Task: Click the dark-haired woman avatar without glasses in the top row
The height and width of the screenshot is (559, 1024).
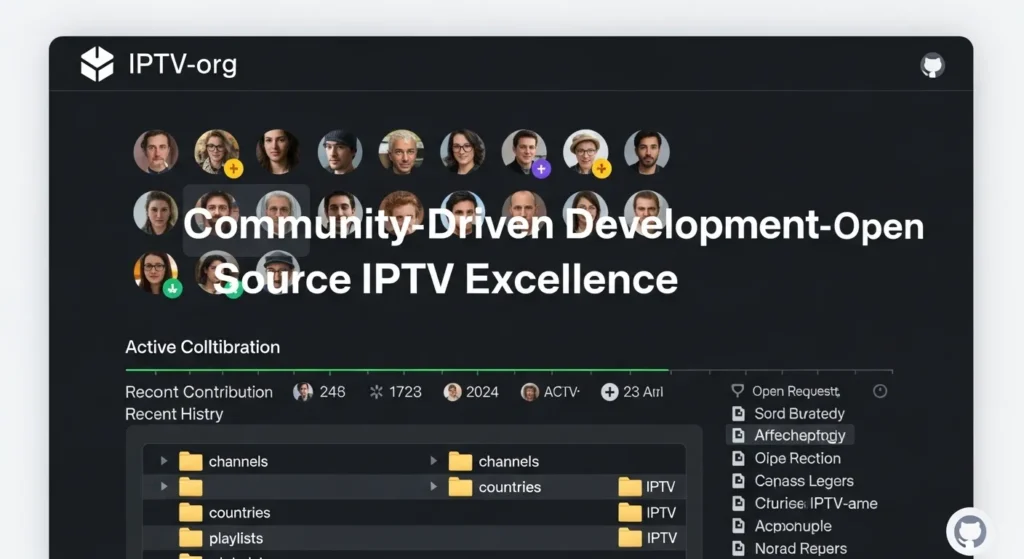Action: coord(278,151)
